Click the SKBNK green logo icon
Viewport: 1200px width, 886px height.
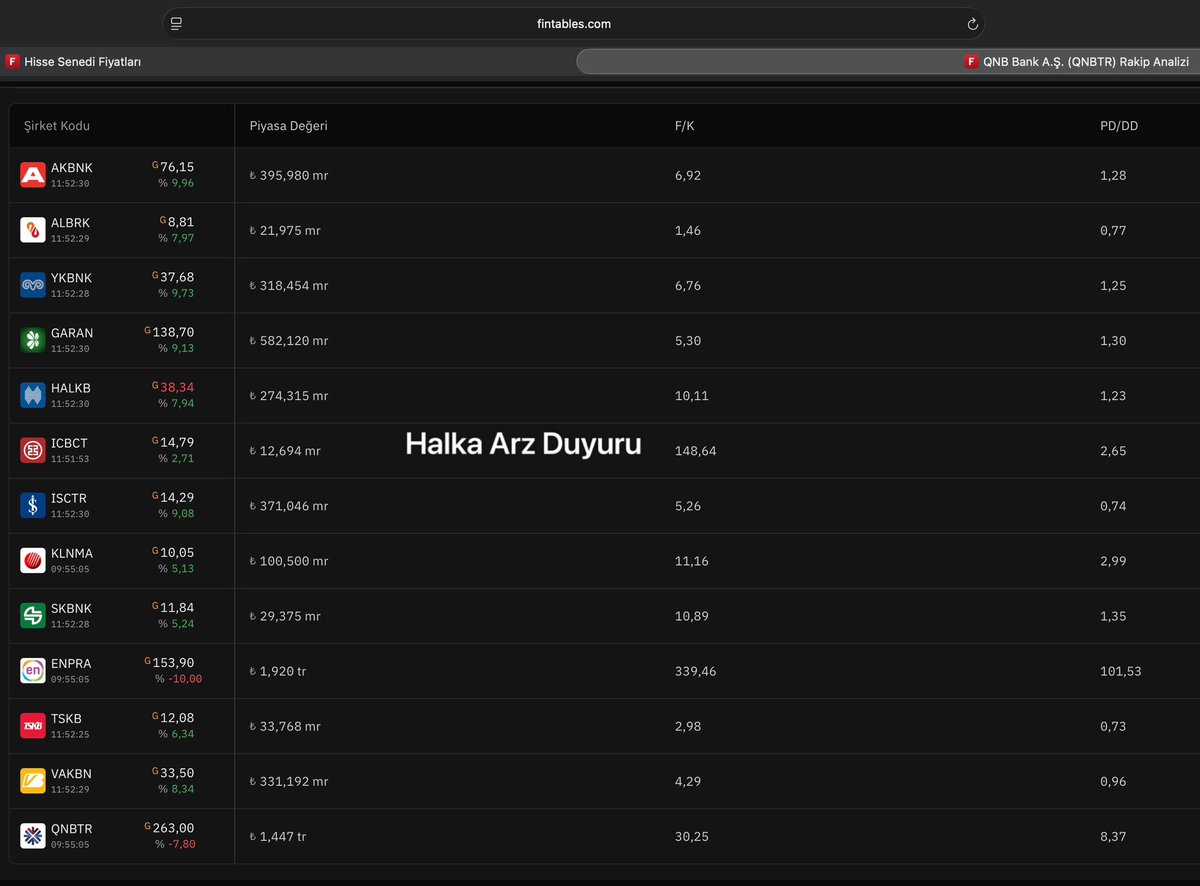[33, 616]
